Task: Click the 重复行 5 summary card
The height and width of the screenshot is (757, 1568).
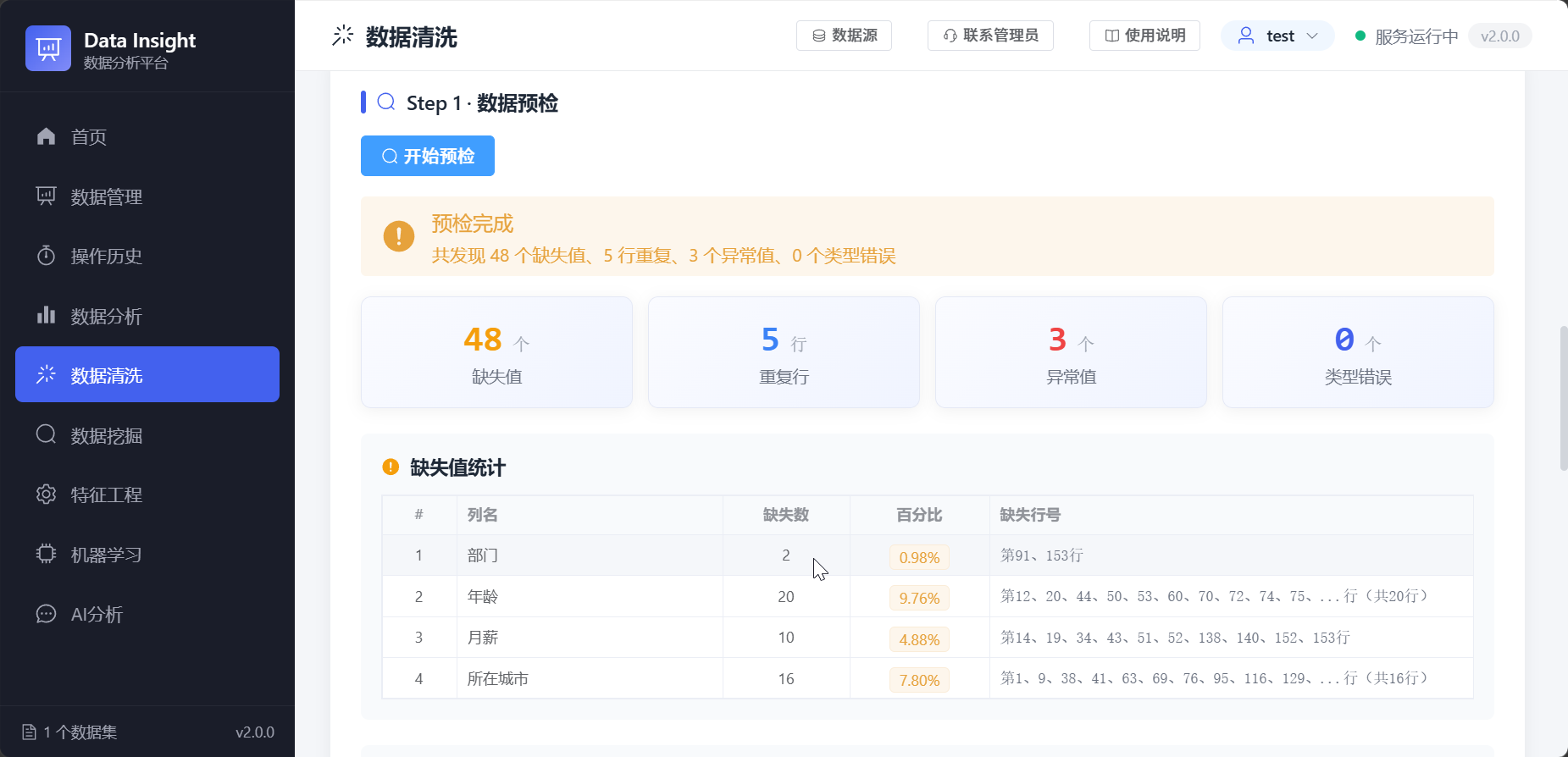Action: (784, 352)
